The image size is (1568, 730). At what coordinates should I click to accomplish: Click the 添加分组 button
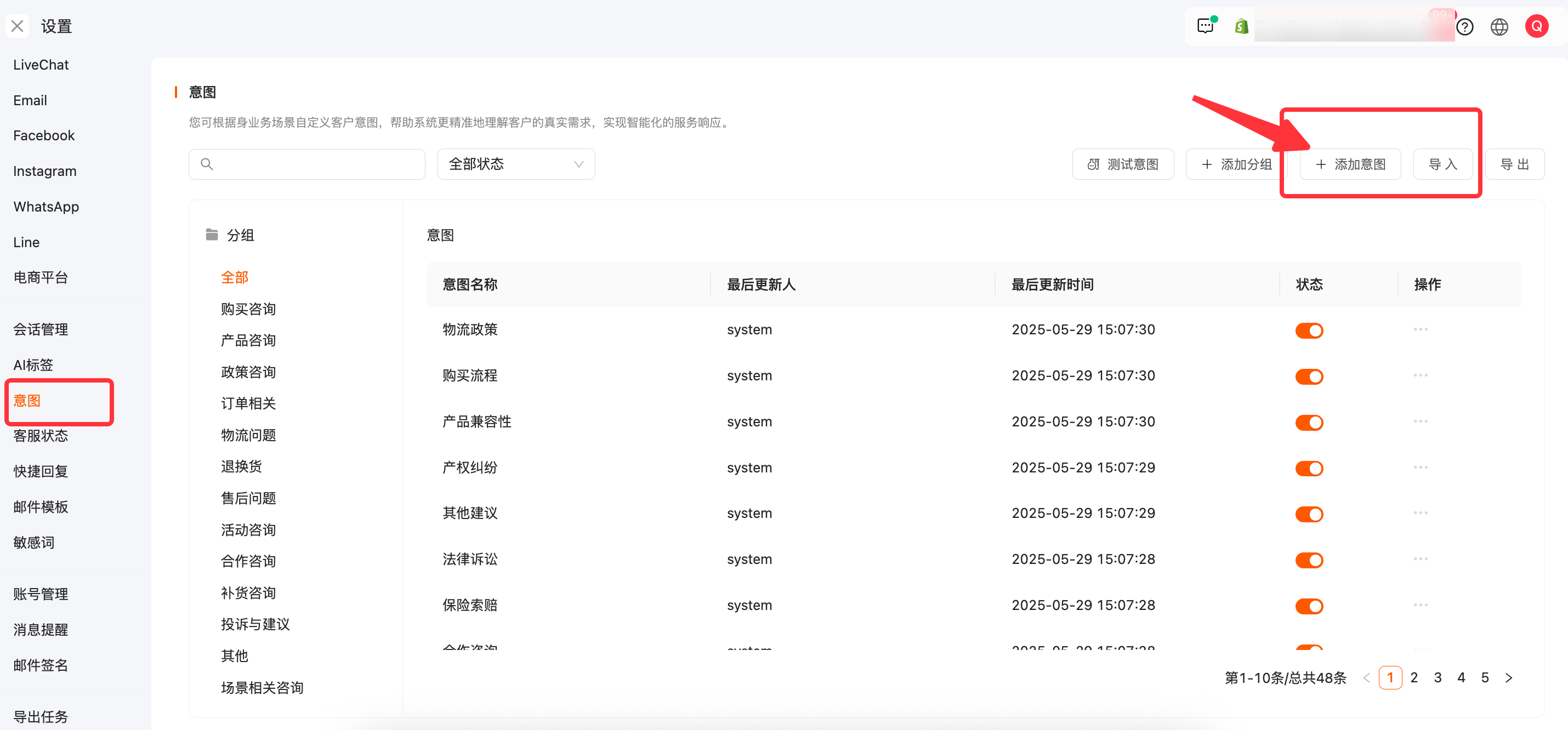tap(1236, 164)
